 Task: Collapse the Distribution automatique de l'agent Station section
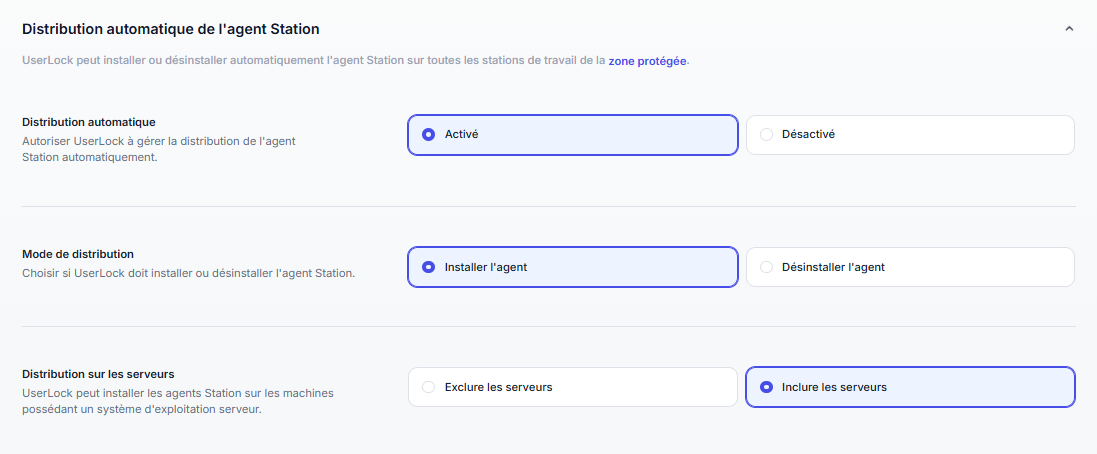coord(1069,30)
